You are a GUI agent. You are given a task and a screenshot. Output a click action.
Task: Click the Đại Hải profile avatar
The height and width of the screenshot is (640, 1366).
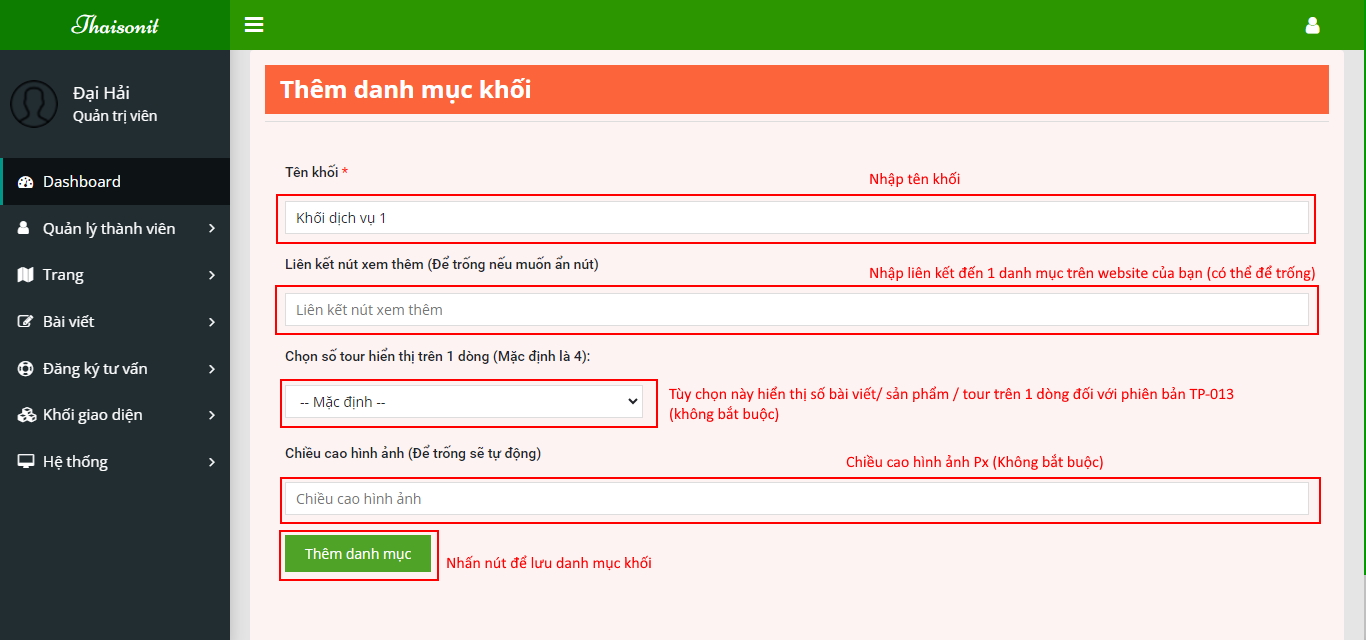(34, 104)
